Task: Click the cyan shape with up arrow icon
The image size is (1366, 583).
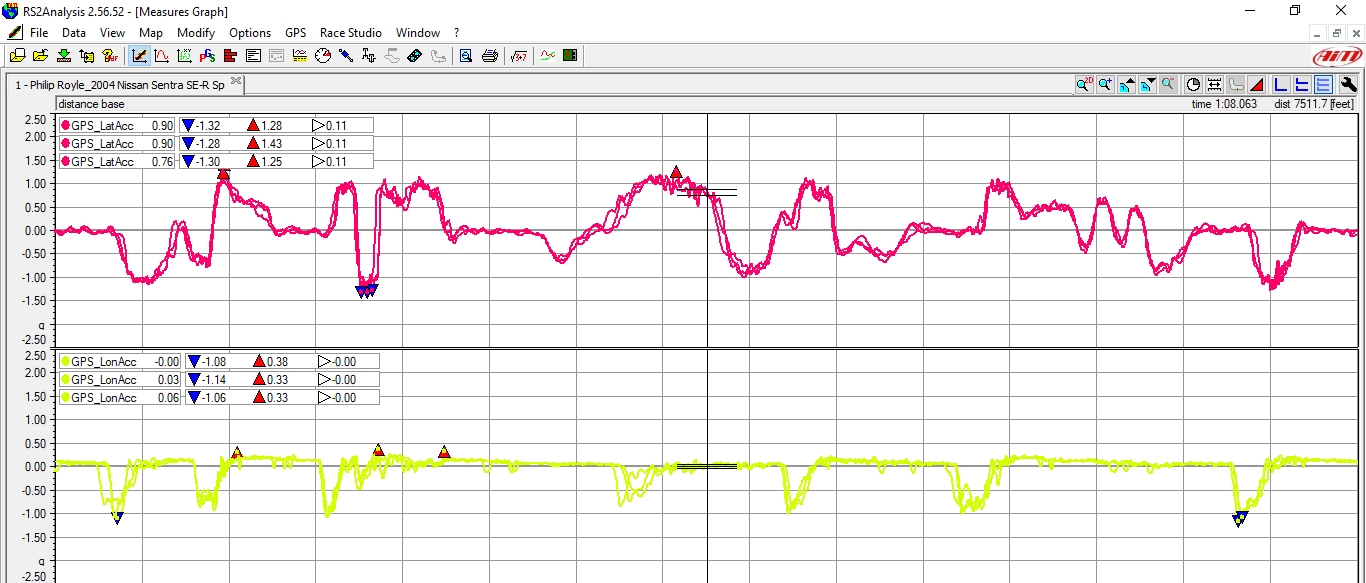Action: [1127, 84]
